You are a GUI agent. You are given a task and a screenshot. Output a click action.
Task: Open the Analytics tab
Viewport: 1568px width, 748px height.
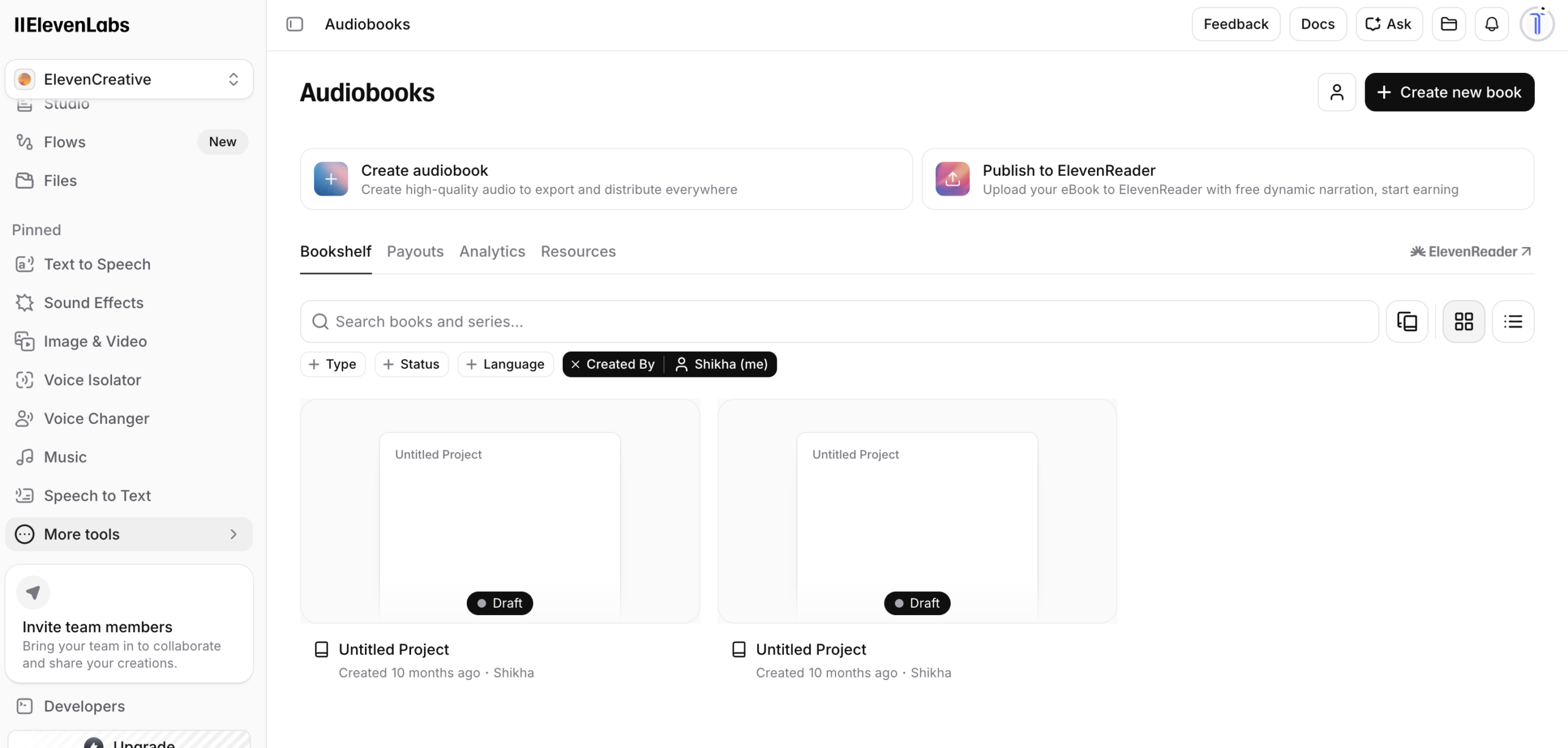point(492,252)
